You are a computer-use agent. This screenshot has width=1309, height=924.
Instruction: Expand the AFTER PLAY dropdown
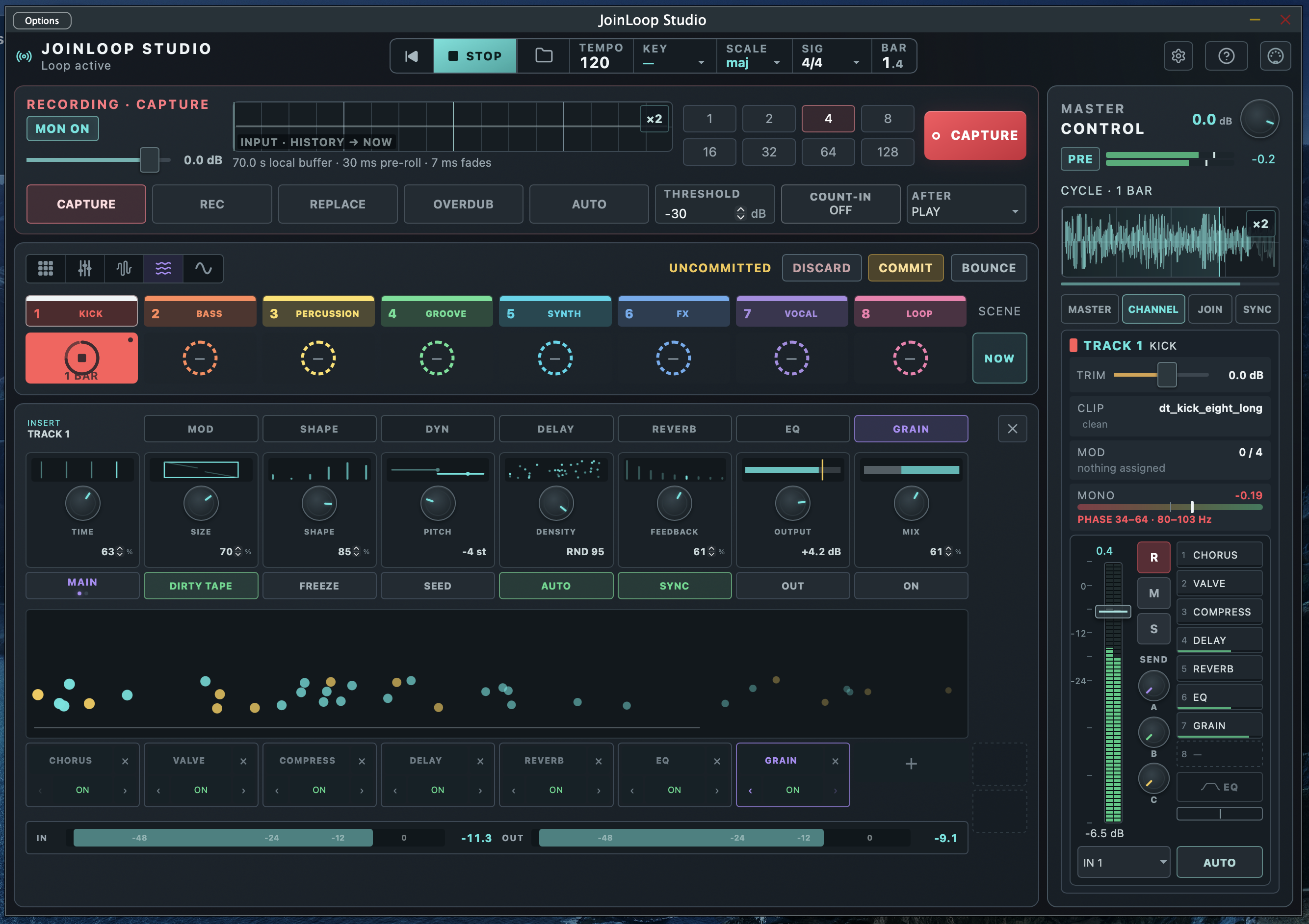pyautogui.click(x=966, y=204)
